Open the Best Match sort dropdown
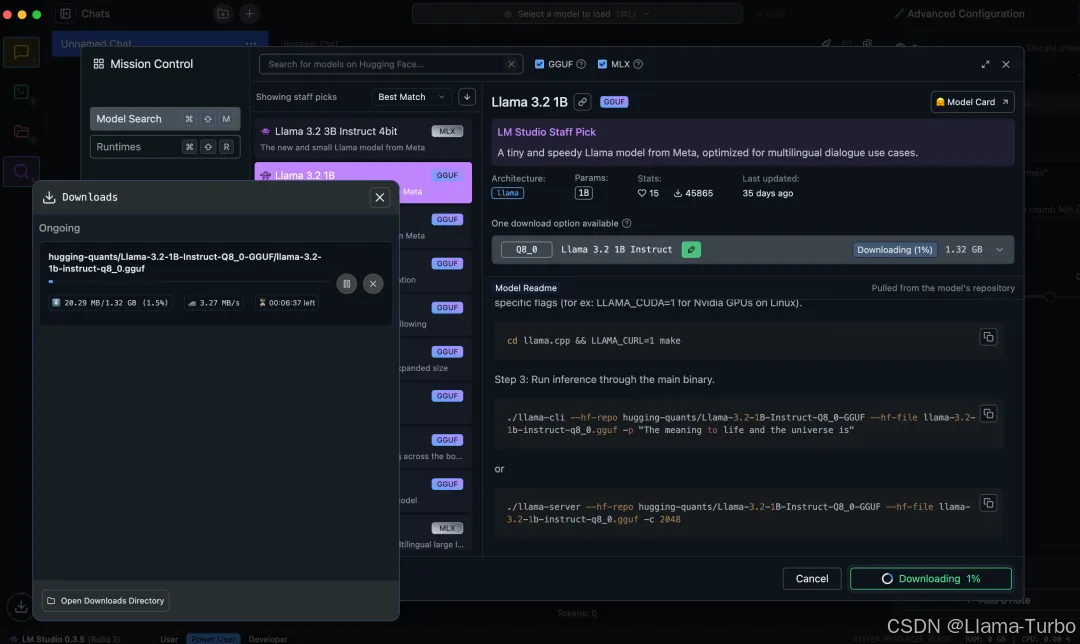The image size is (1080, 644). (x=412, y=96)
